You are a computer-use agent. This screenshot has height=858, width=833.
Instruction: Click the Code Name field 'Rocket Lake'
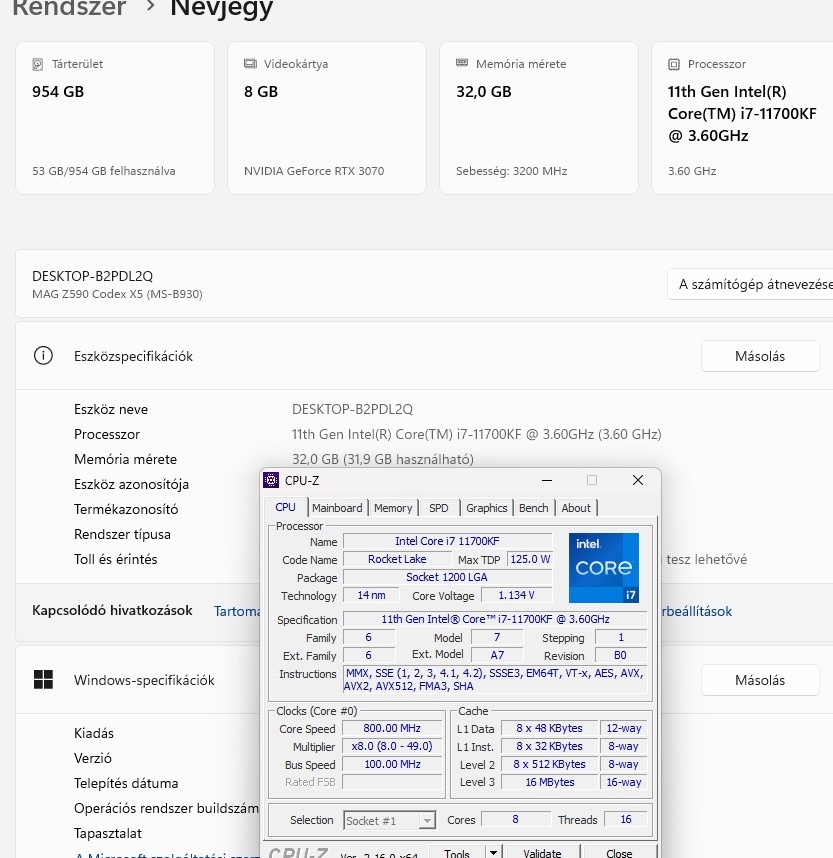point(397,559)
